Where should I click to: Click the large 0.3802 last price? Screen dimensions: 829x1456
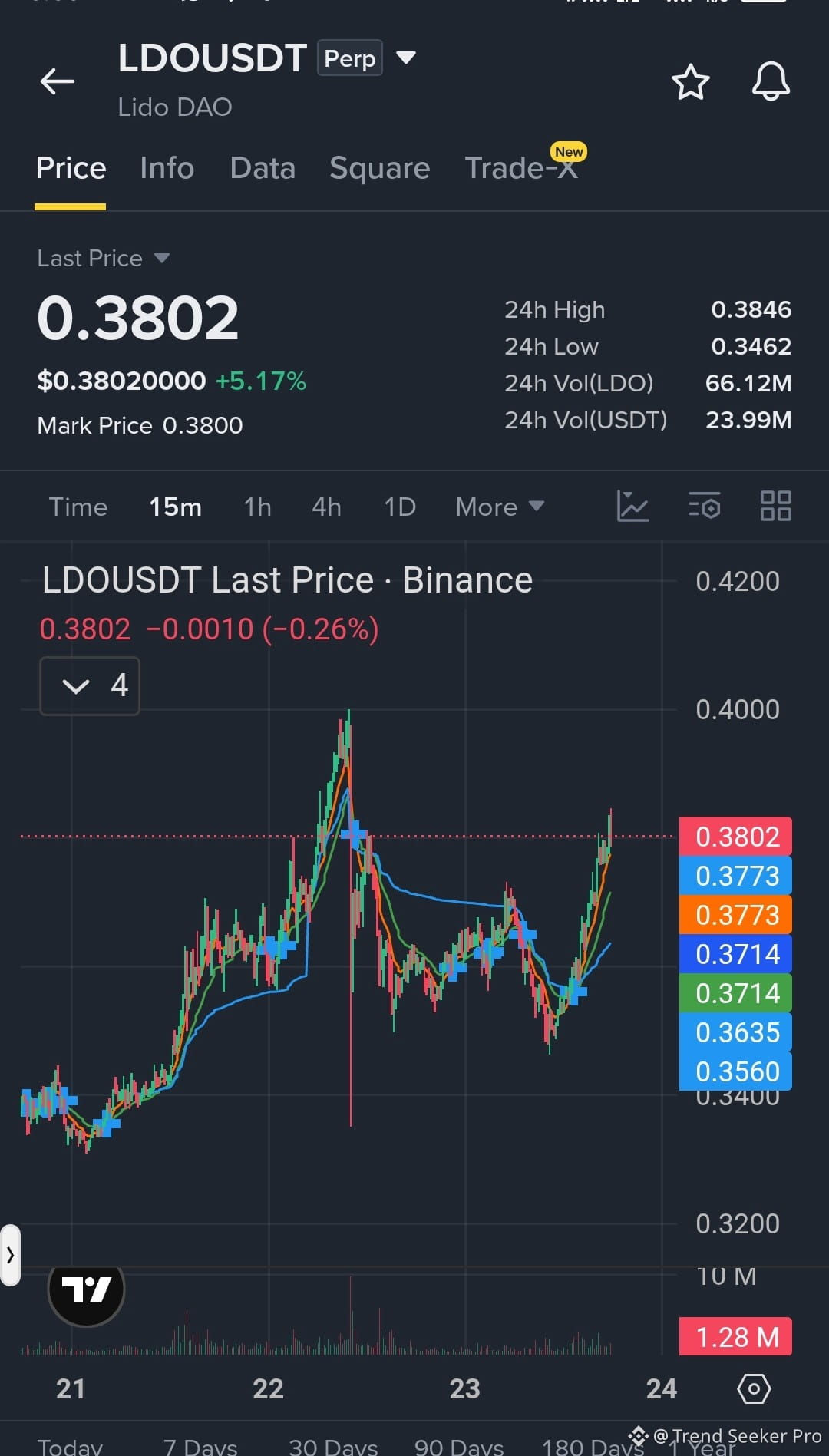[x=137, y=318]
